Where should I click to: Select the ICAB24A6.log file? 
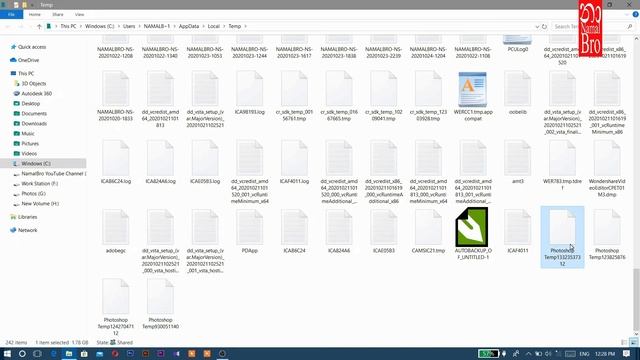[x=160, y=162]
